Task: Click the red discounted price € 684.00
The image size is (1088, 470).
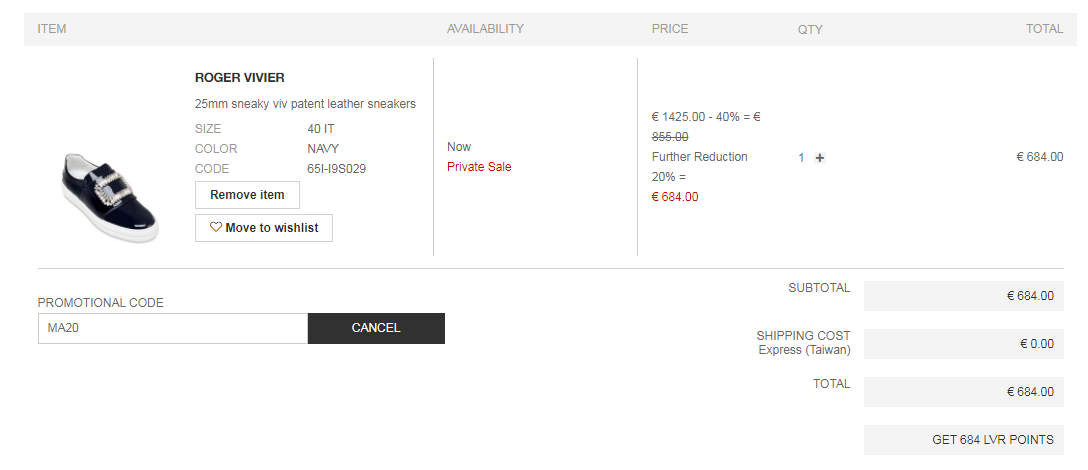Action: pyautogui.click(x=675, y=197)
